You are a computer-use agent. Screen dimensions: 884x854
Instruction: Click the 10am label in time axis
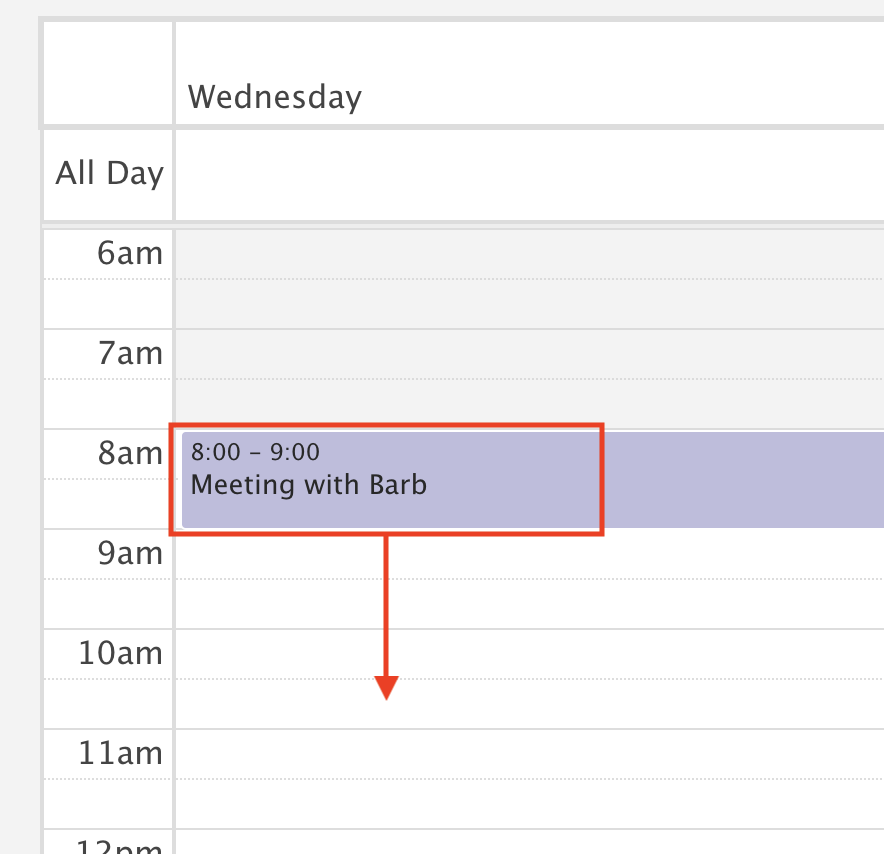tap(121, 653)
